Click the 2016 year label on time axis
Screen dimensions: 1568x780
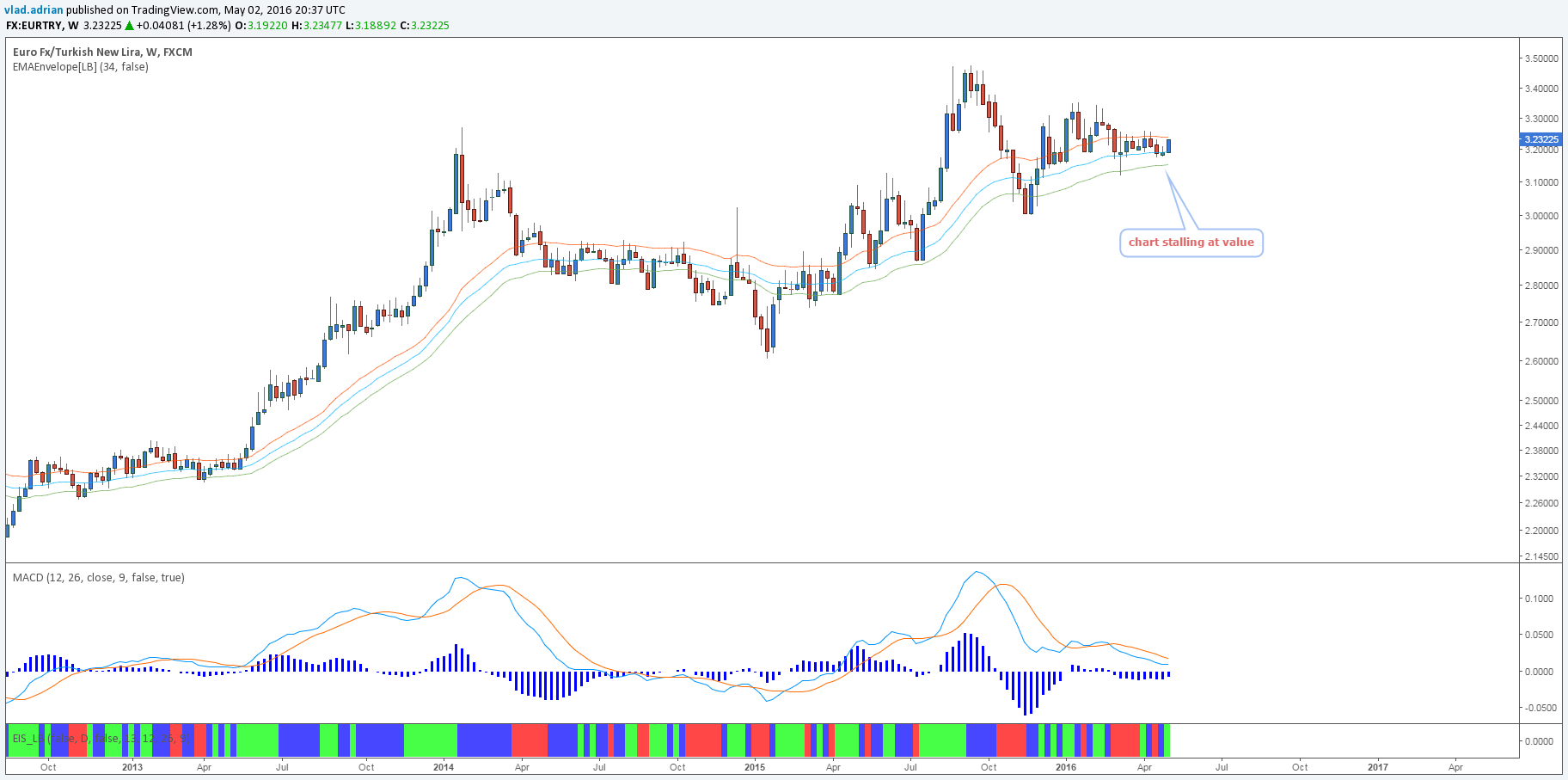pos(1066,767)
